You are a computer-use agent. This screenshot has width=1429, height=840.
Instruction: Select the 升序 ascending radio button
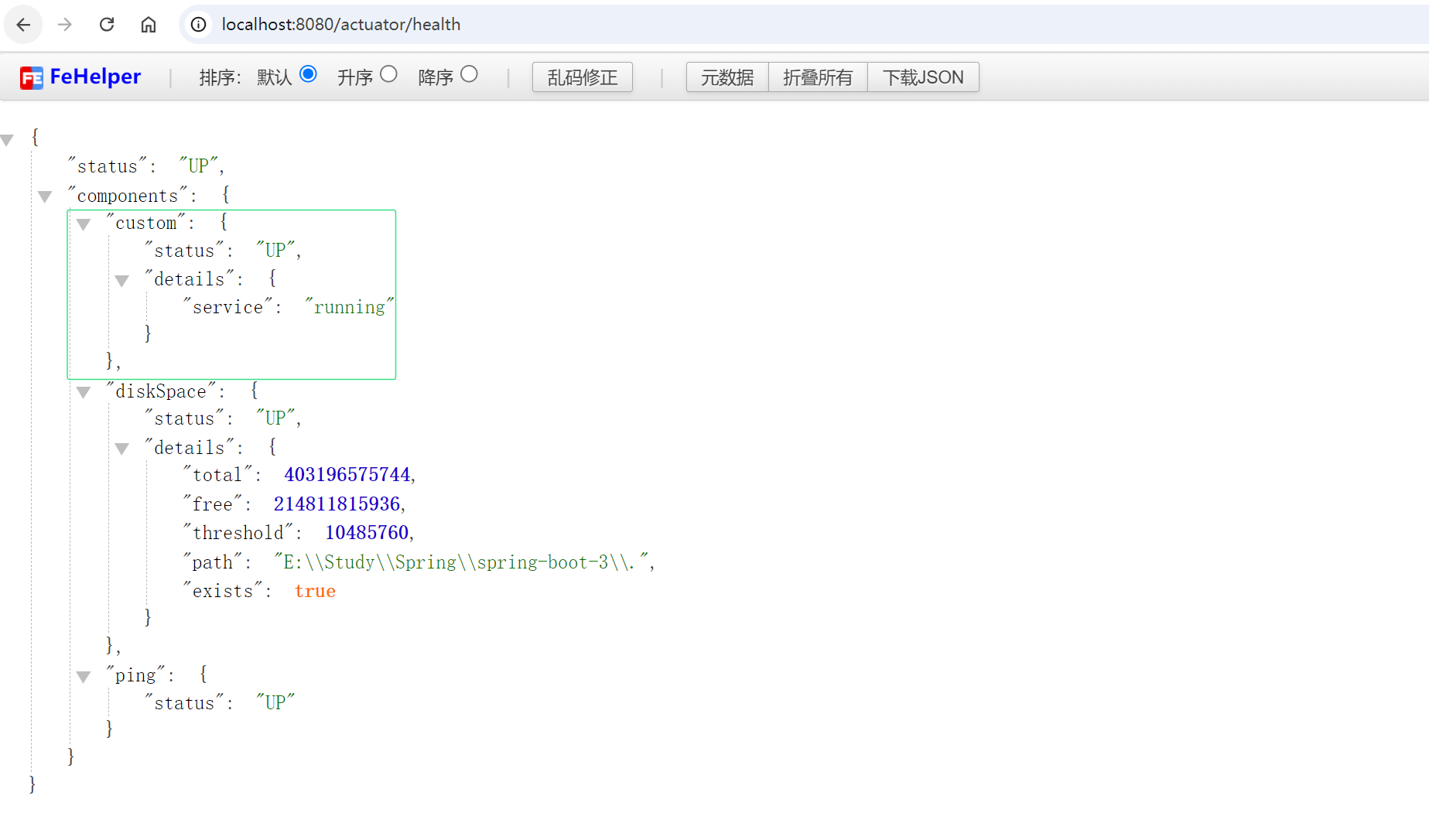point(388,74)
